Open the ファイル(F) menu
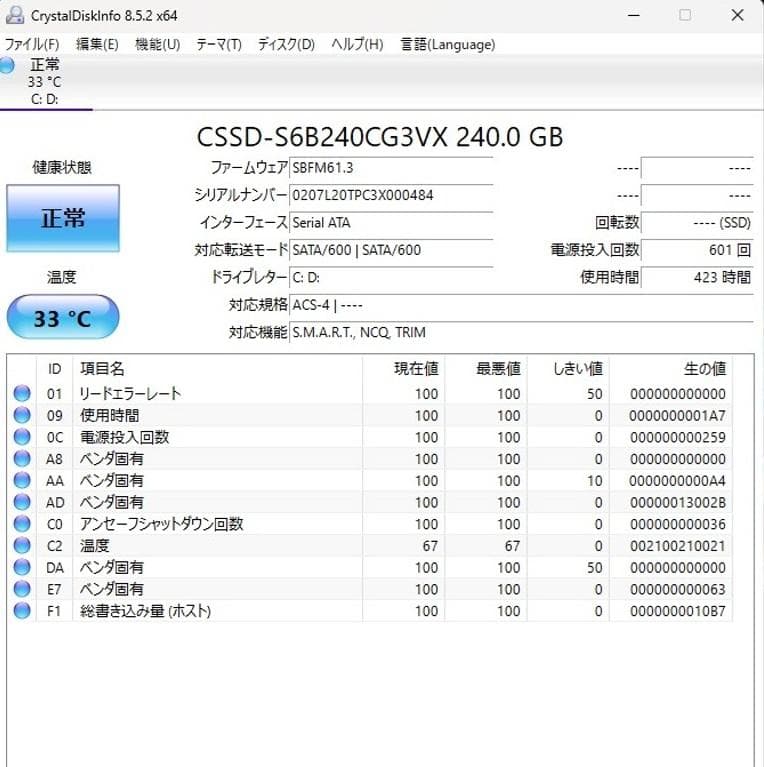 click(32, 45)
